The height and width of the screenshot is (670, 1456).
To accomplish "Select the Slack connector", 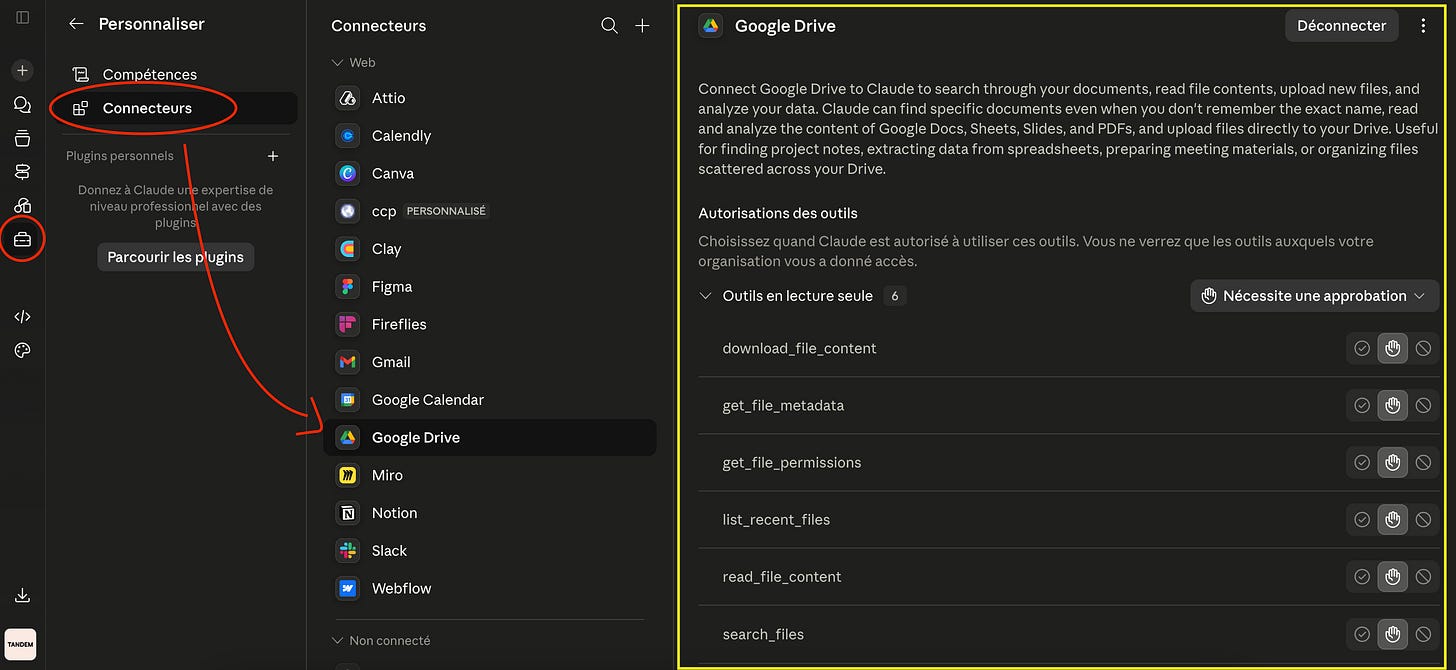I will (490, 551).
